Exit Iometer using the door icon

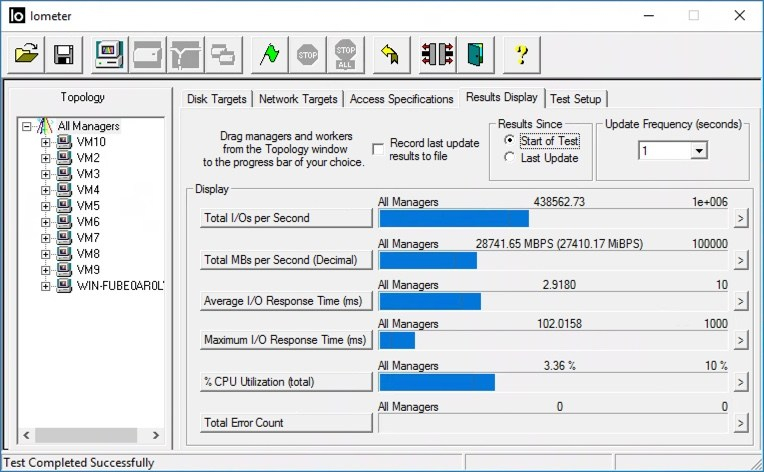(x=476, y=55)
